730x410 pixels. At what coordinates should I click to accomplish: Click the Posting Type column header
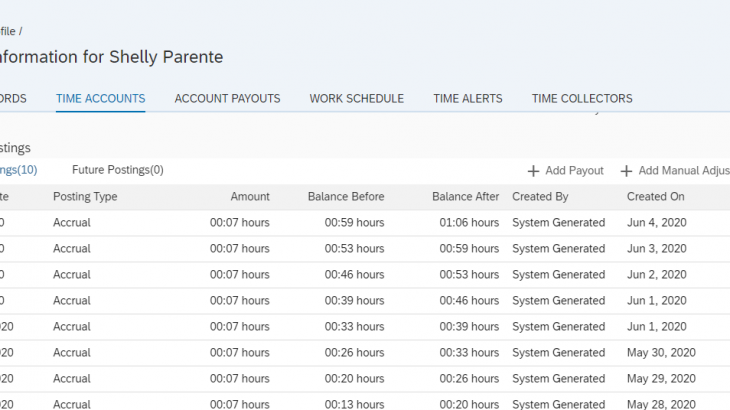85,197
